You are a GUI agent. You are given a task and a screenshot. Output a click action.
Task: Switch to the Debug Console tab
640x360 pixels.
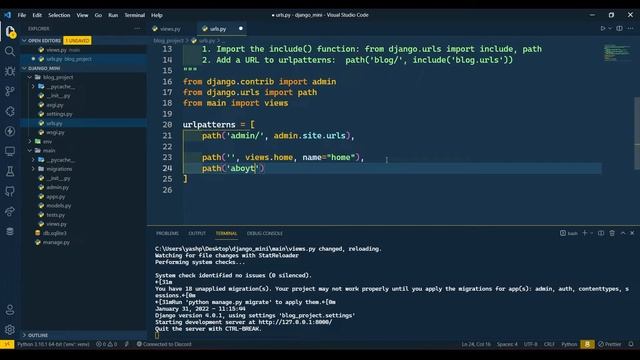(265, 233)
